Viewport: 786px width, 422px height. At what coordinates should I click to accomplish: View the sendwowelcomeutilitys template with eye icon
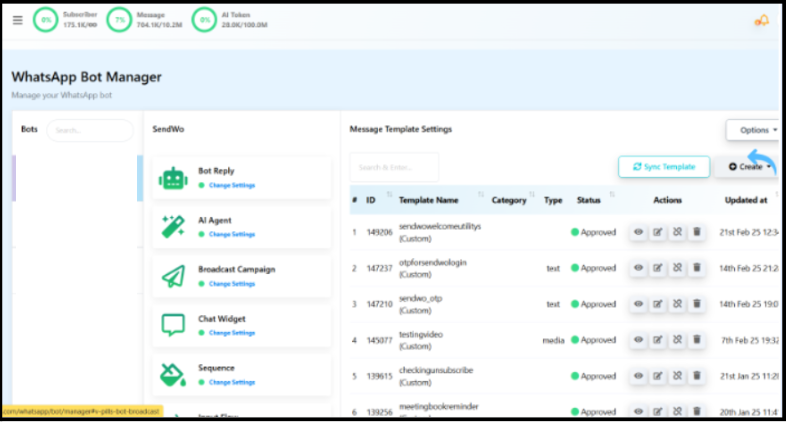pos(638,232)
